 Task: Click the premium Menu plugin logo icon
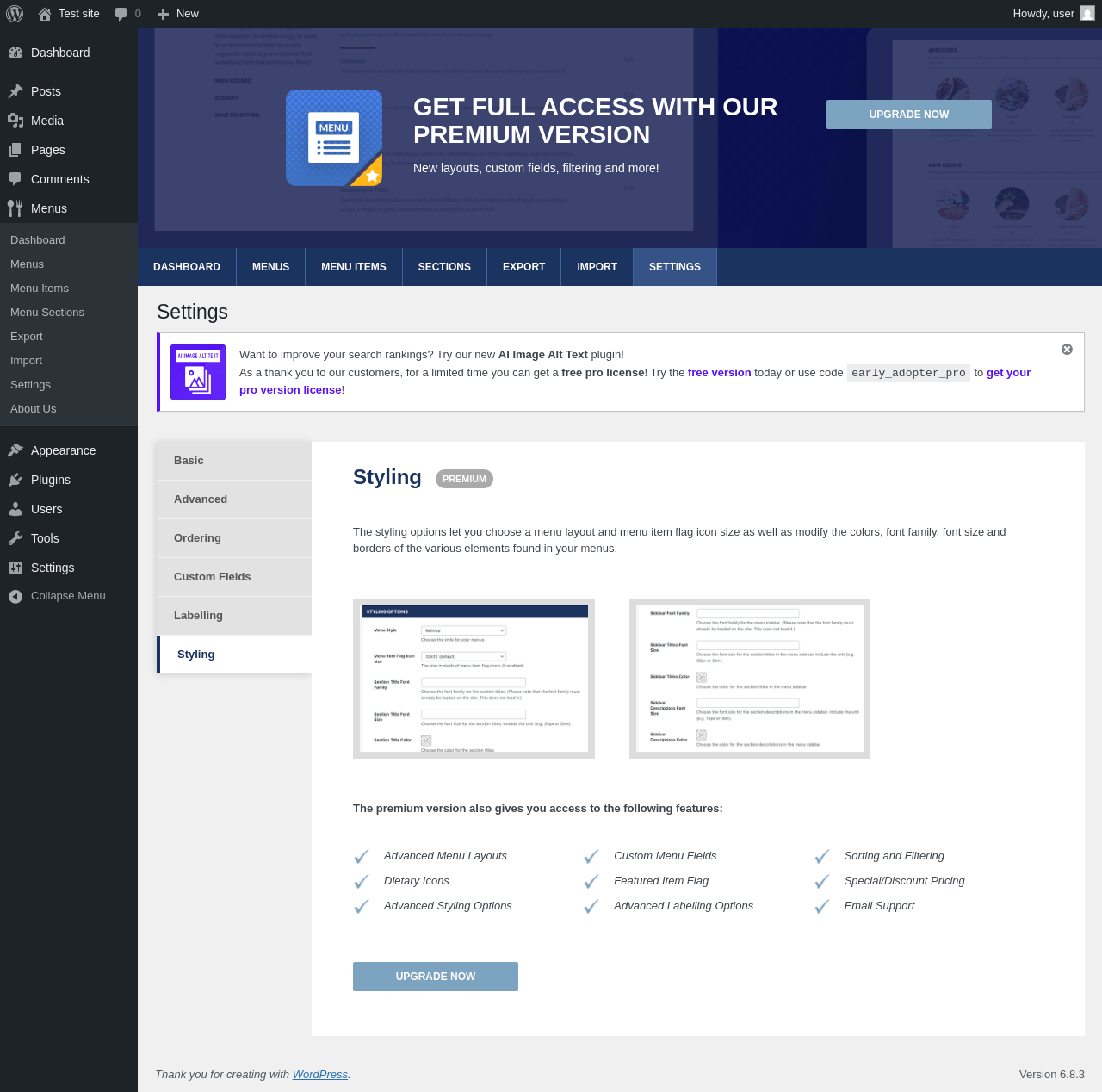[334, 138]
